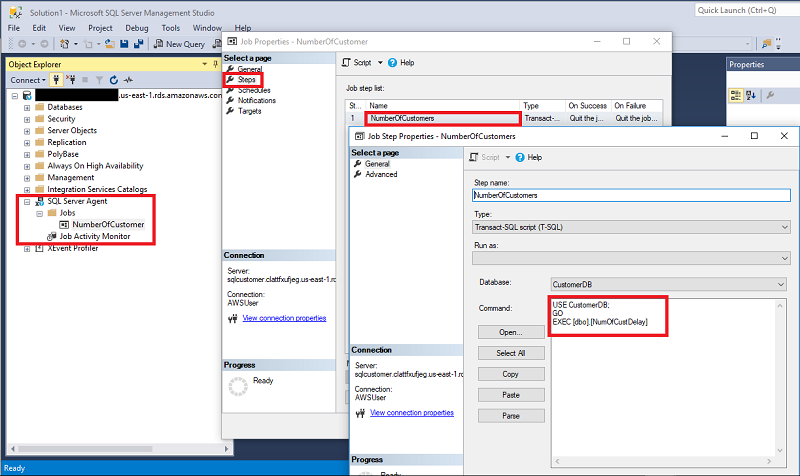This screenshot has height=476, width=800.
Task: Expand the Replication node
Action: pos(27,143)
